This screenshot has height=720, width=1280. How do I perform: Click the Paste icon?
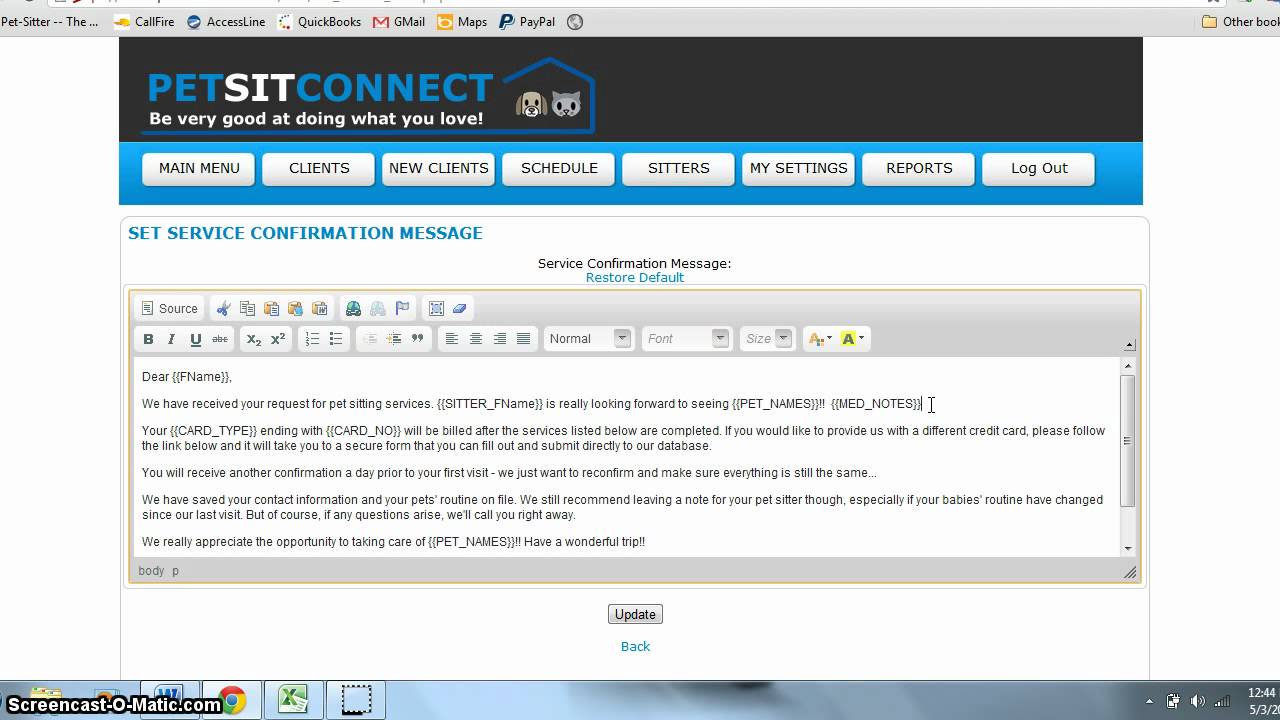coord(272,309)
